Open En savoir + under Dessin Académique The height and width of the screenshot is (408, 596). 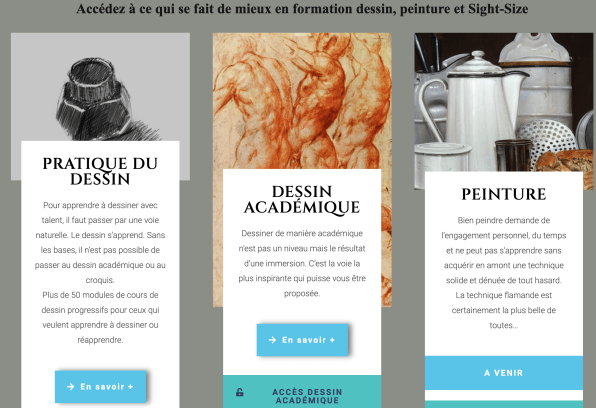pos(302,340)
